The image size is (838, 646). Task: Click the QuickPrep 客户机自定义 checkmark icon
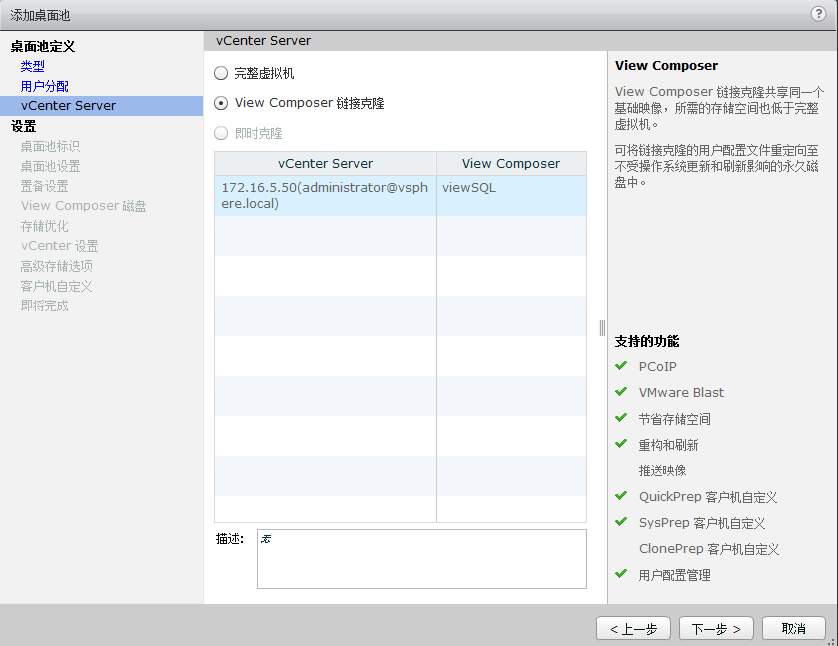621,496
